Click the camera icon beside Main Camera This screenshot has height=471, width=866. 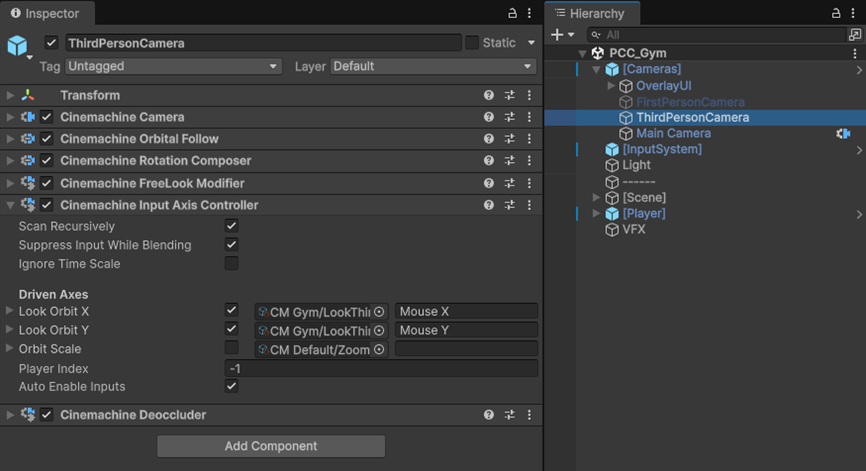843,133
